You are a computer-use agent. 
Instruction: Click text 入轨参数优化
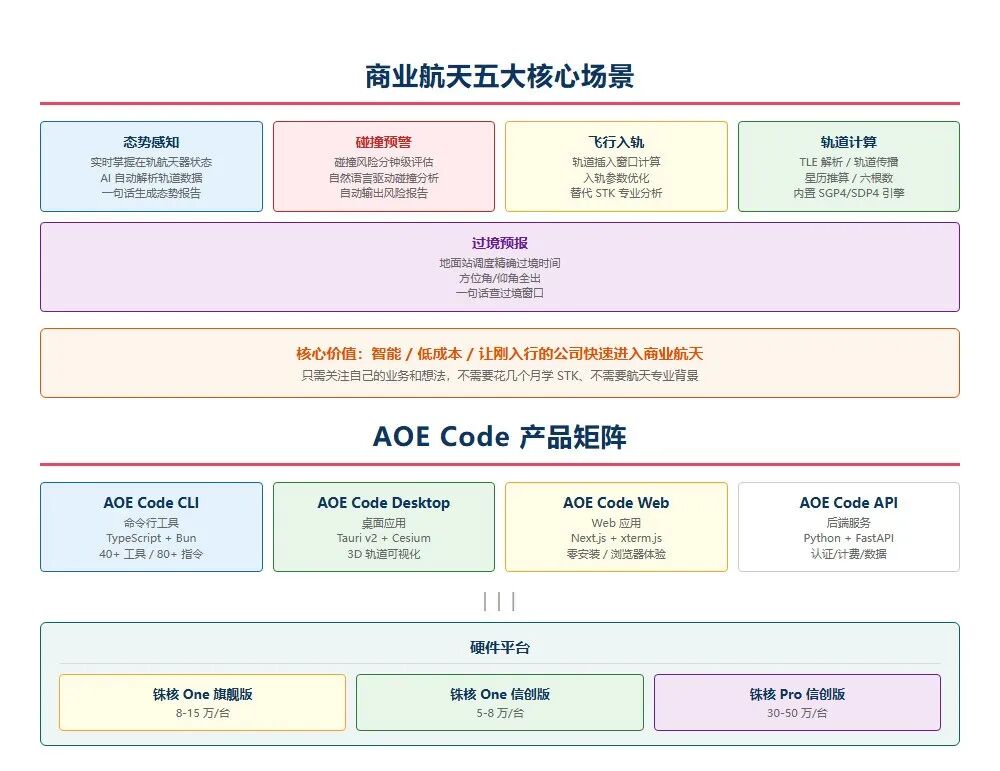click(616, 177)
